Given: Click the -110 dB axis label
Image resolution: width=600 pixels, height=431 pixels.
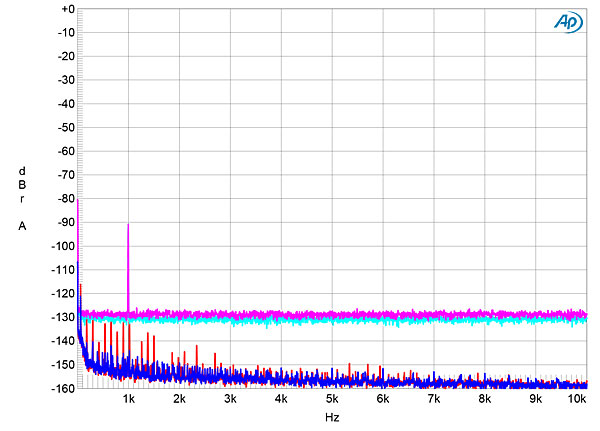Looking at the screenshot, I should point(63,270).
